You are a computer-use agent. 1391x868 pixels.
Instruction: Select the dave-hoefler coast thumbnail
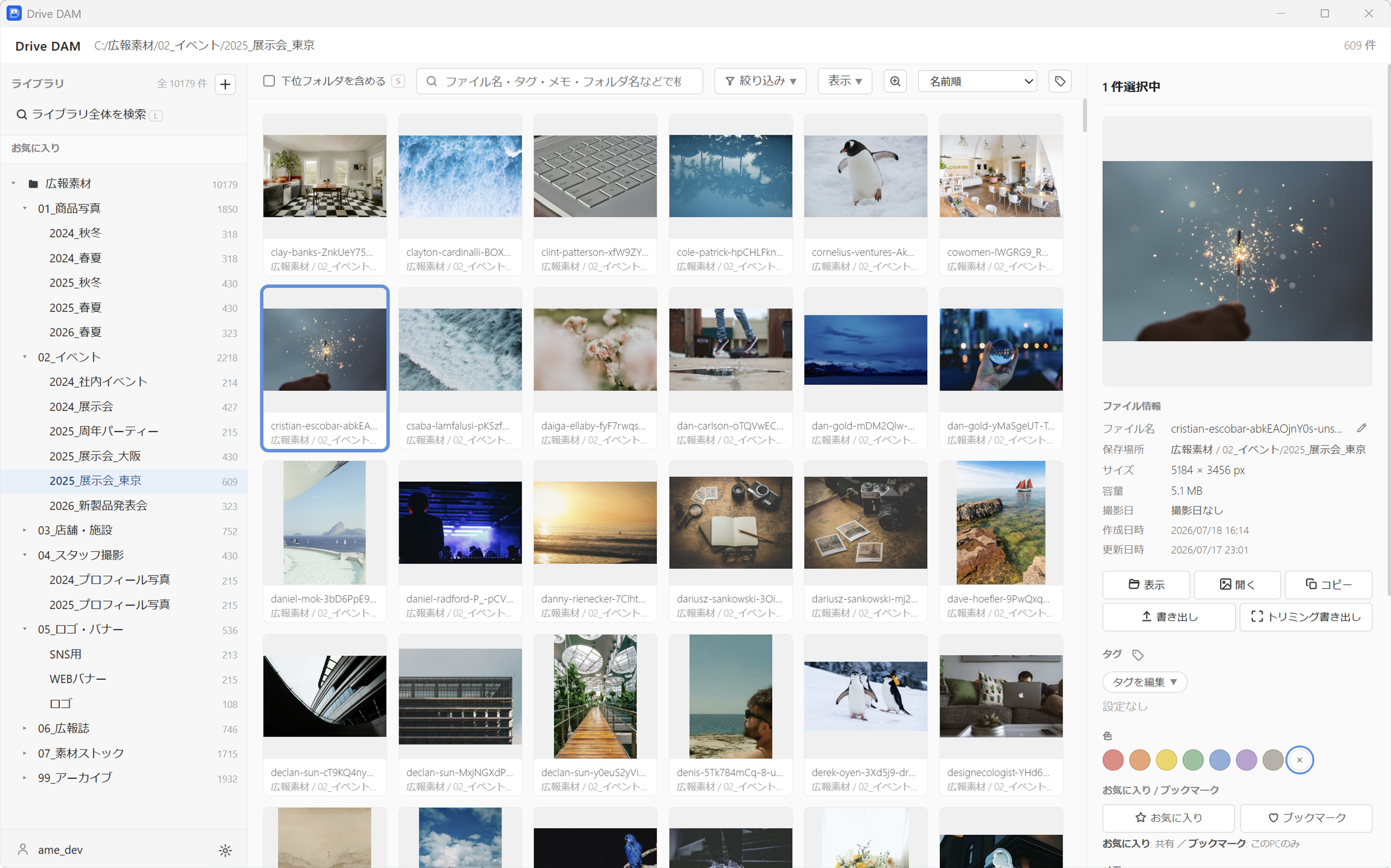point(1001,523)
